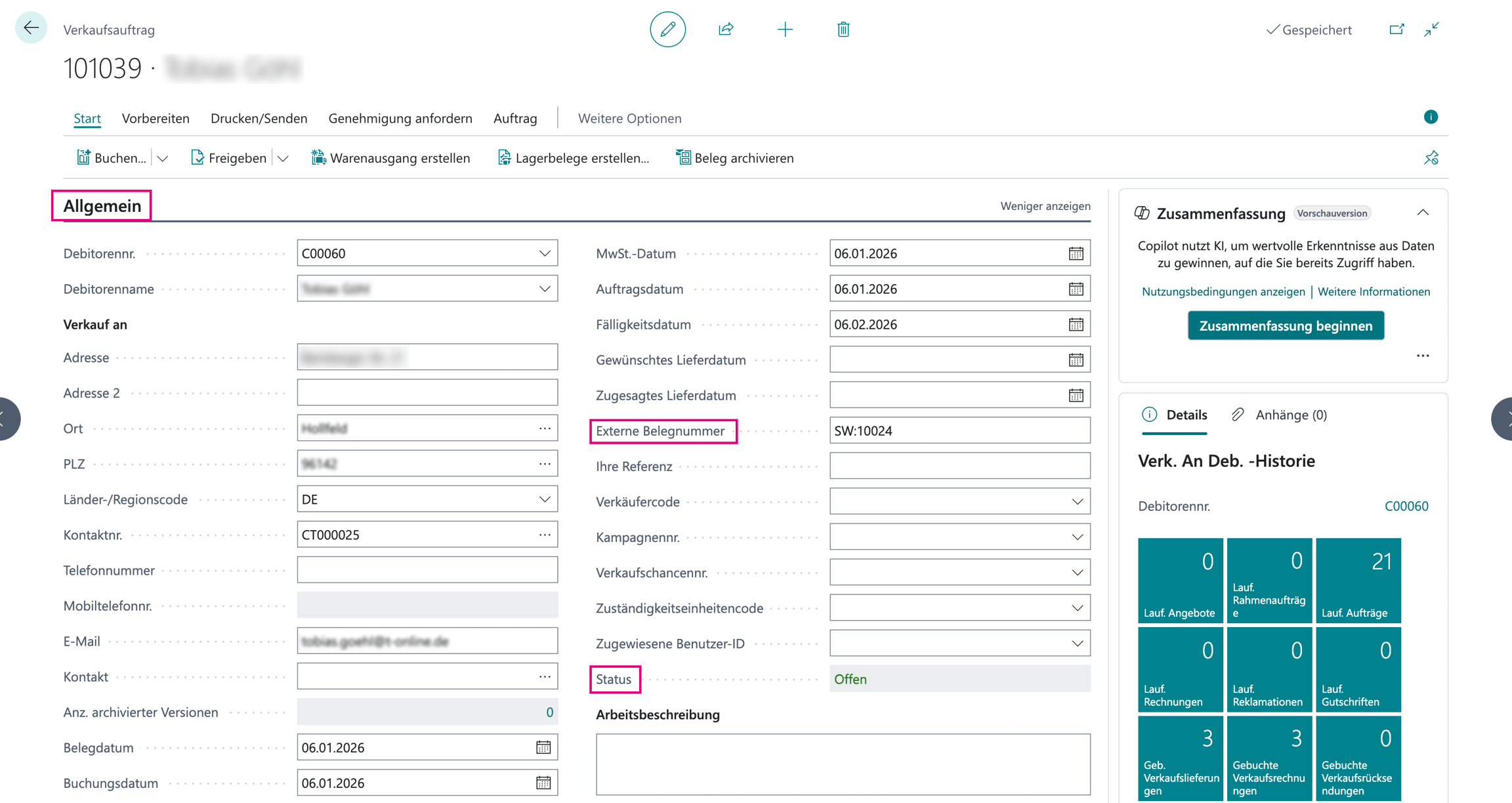Image resolution: width=1512 pixels, height=803 pixels.
Task: Collapse page with diagonal arrows icon
Action: (1431, 30)
